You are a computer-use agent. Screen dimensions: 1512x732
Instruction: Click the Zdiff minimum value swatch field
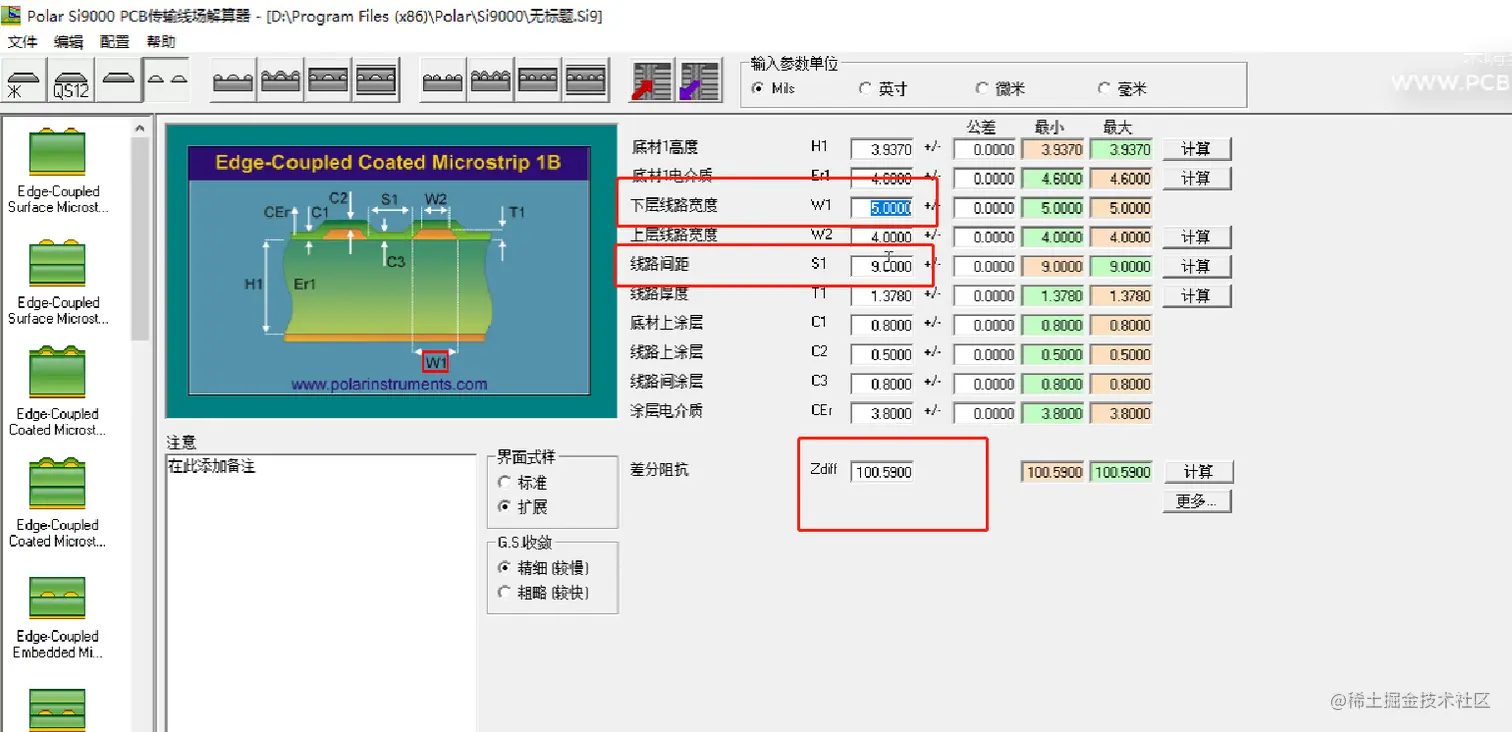pyautogui.click(x=1053, y=472)
